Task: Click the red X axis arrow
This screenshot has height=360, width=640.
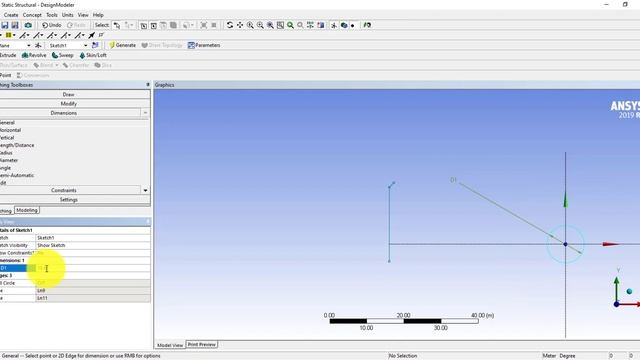Action: [x=611, y=244]
